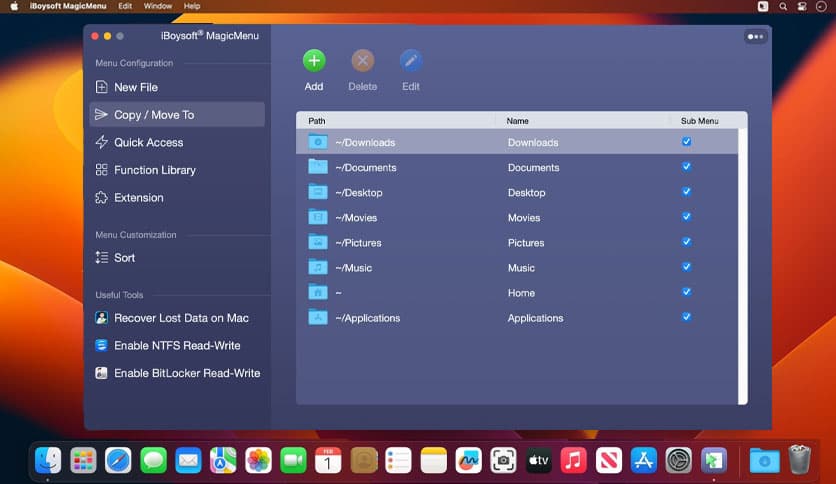Toggle Sub Menu checkbox for Applications

coord(686,317)
